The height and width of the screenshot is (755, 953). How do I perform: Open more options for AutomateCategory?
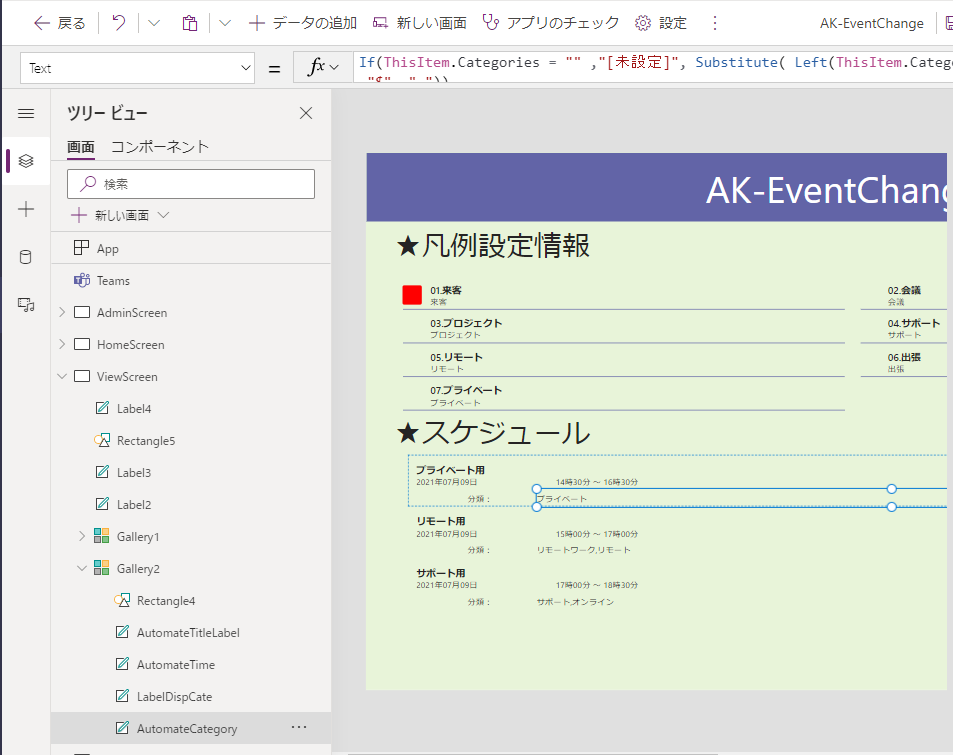(298, 728)
